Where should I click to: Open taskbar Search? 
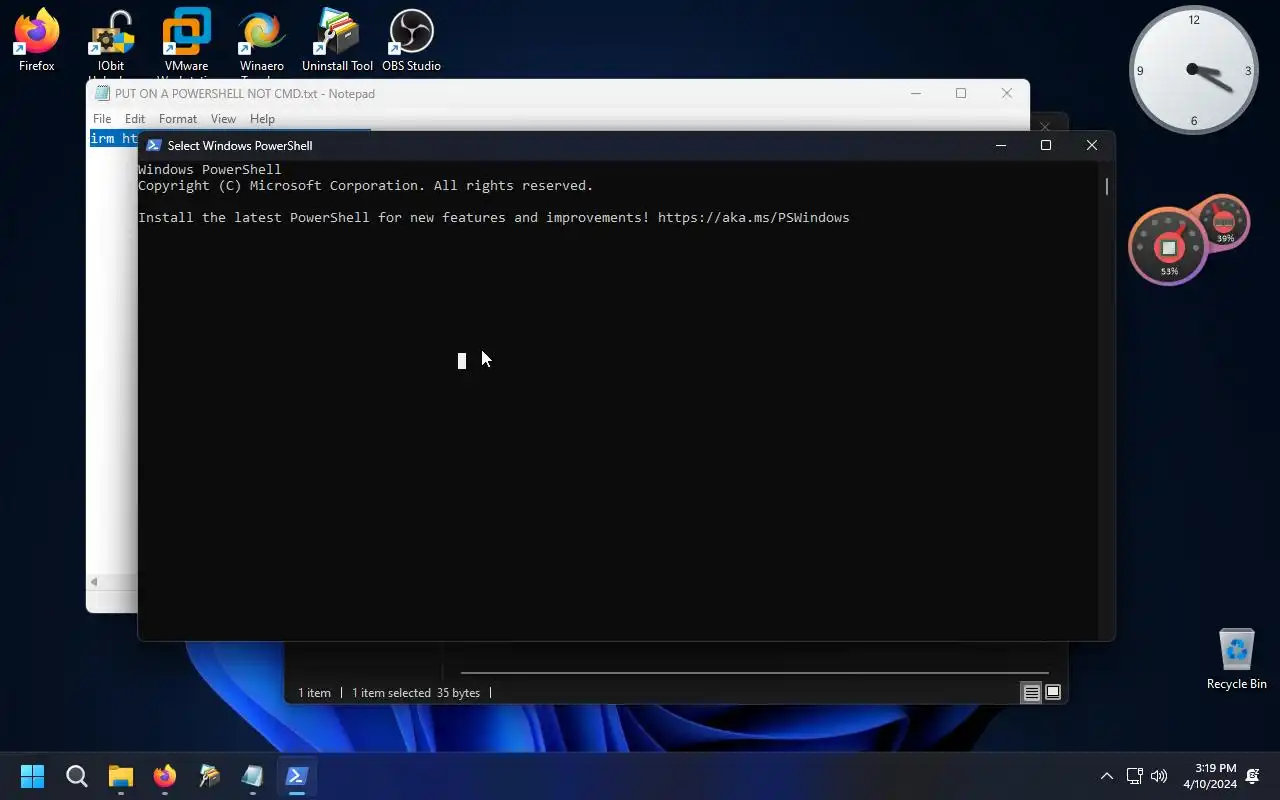(76, 776)
